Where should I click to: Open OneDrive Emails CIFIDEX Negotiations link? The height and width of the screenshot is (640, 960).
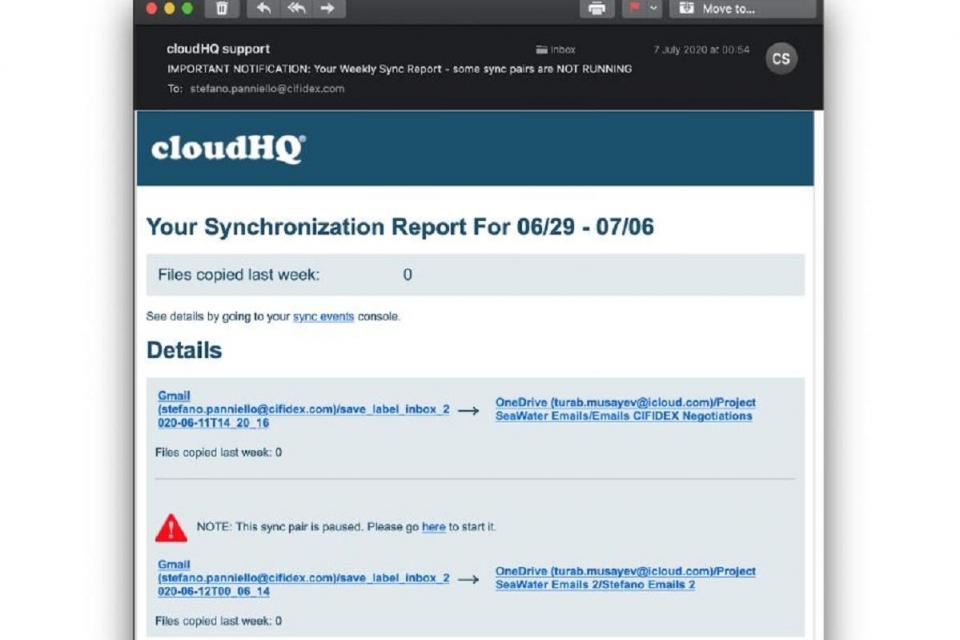[625, 409]
